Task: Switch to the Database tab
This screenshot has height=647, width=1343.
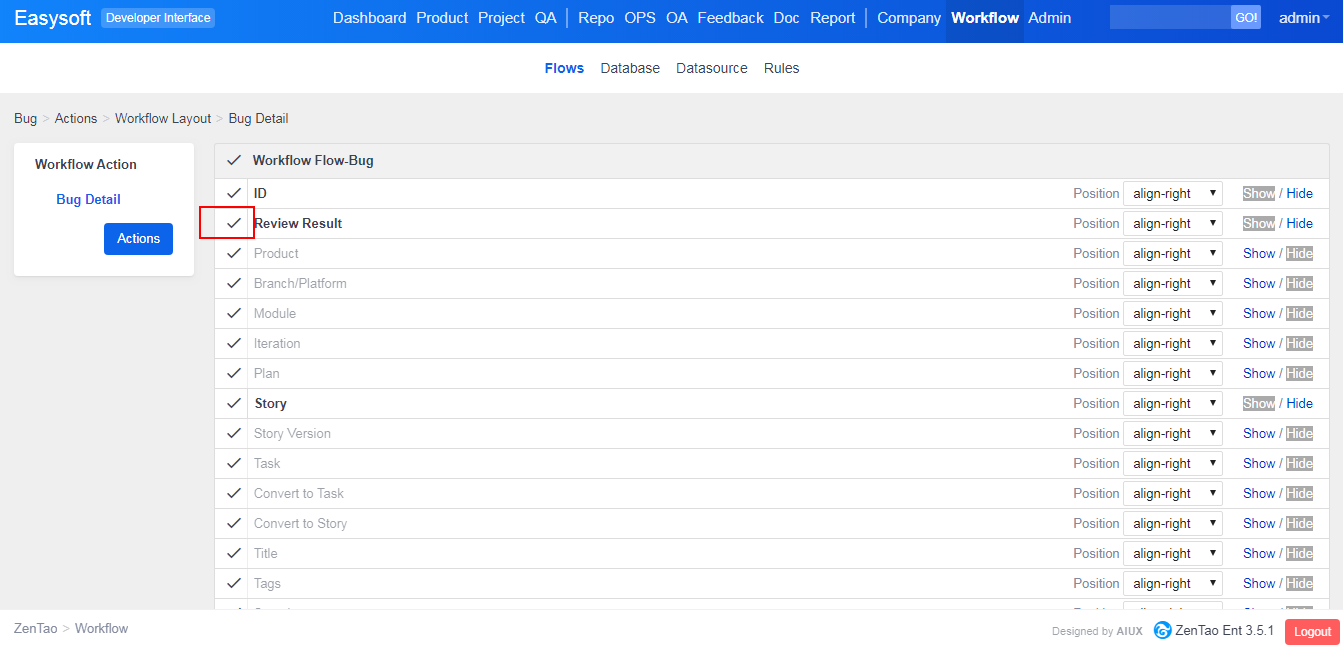Action: click(x=630, y=68)
